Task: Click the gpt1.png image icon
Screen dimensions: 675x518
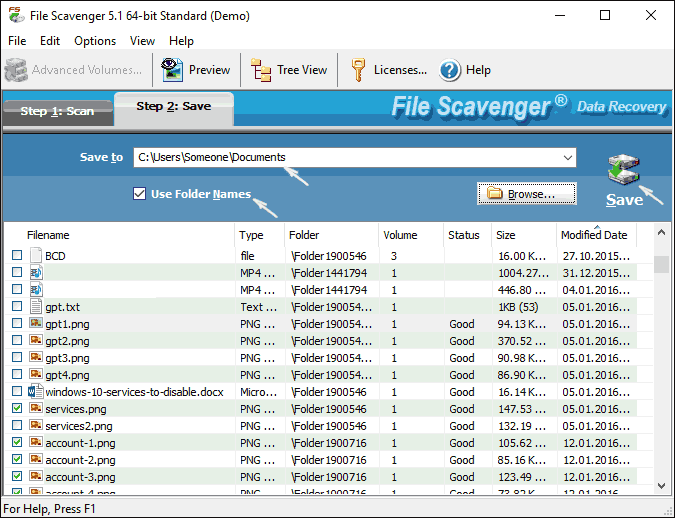Action: (x=36, y=323)
